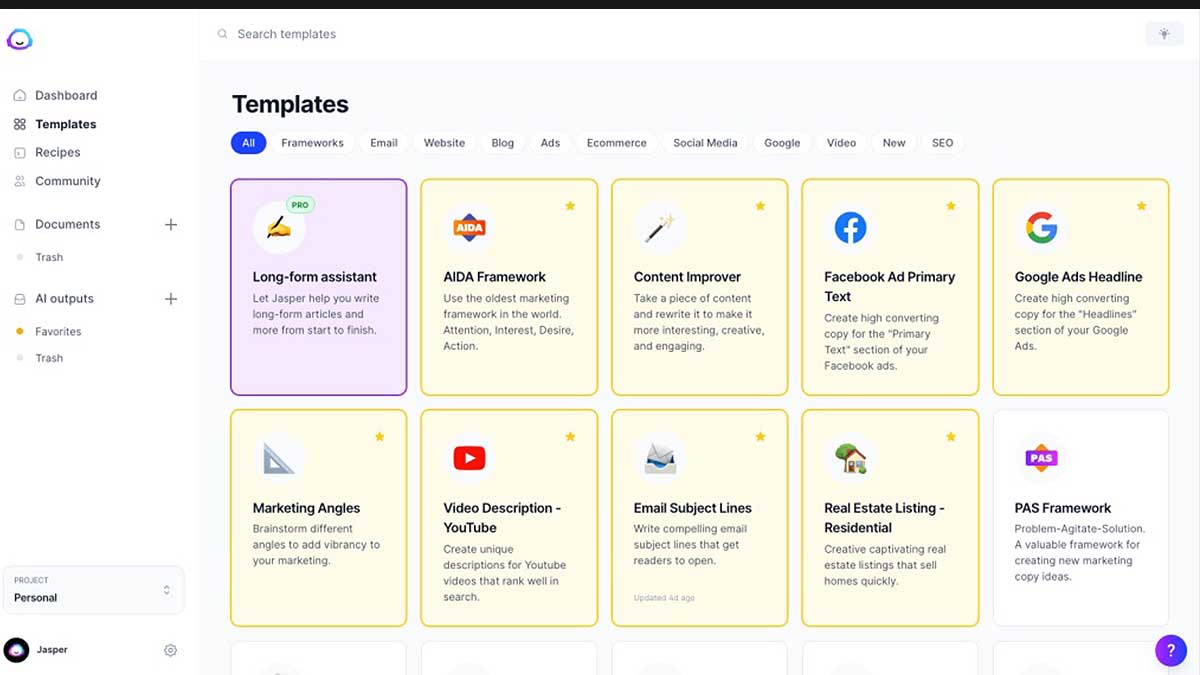This screenshot has height=675, width=1200.
Task: Expand the AI outputs section
Action: click(64, 299)
